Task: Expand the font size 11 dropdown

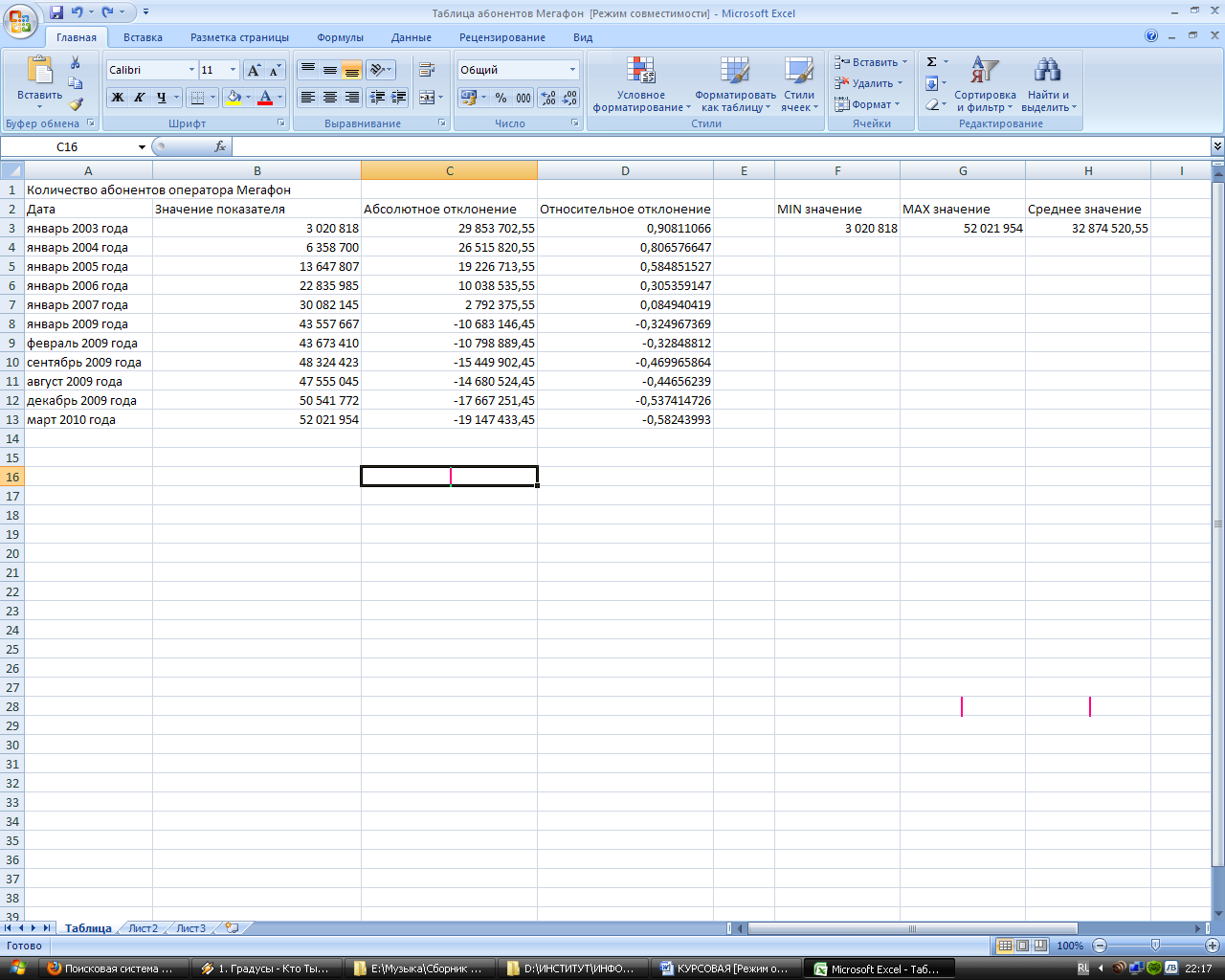Action: 233,70
